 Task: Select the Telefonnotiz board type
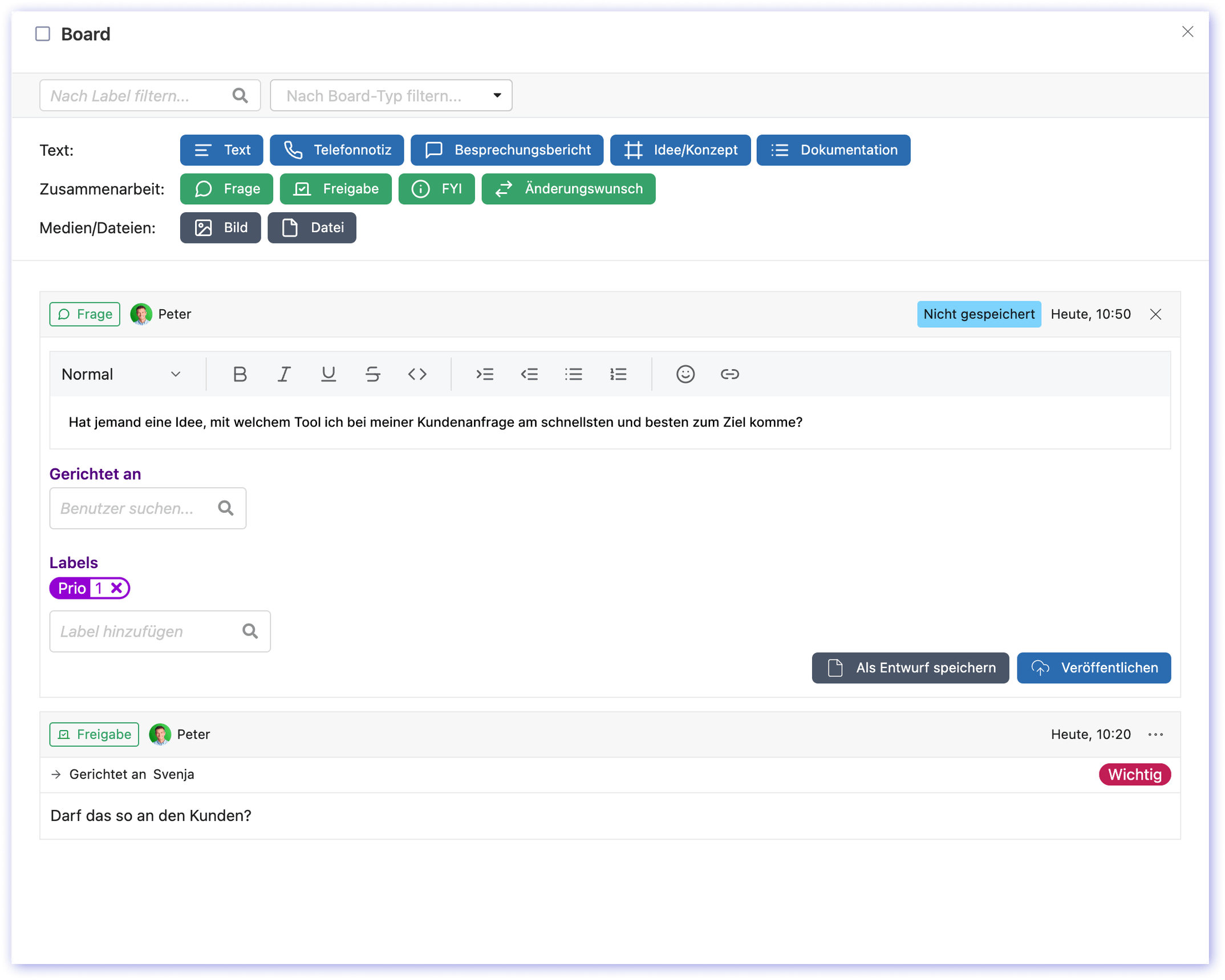pos(337,150)
